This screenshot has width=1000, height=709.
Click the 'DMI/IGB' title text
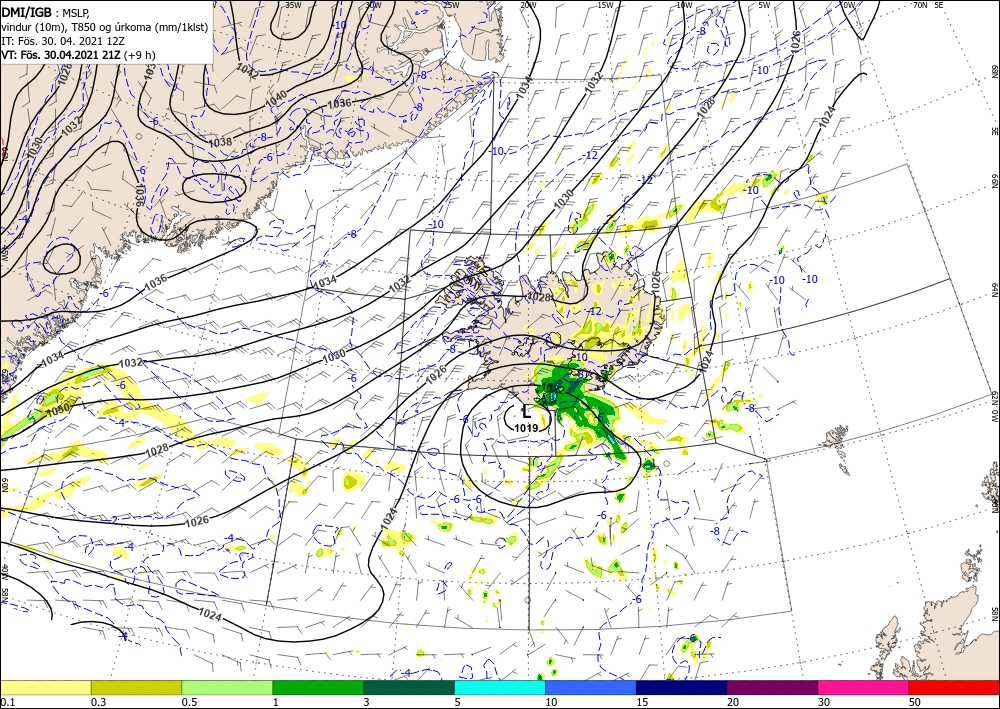tap(27, 11)
